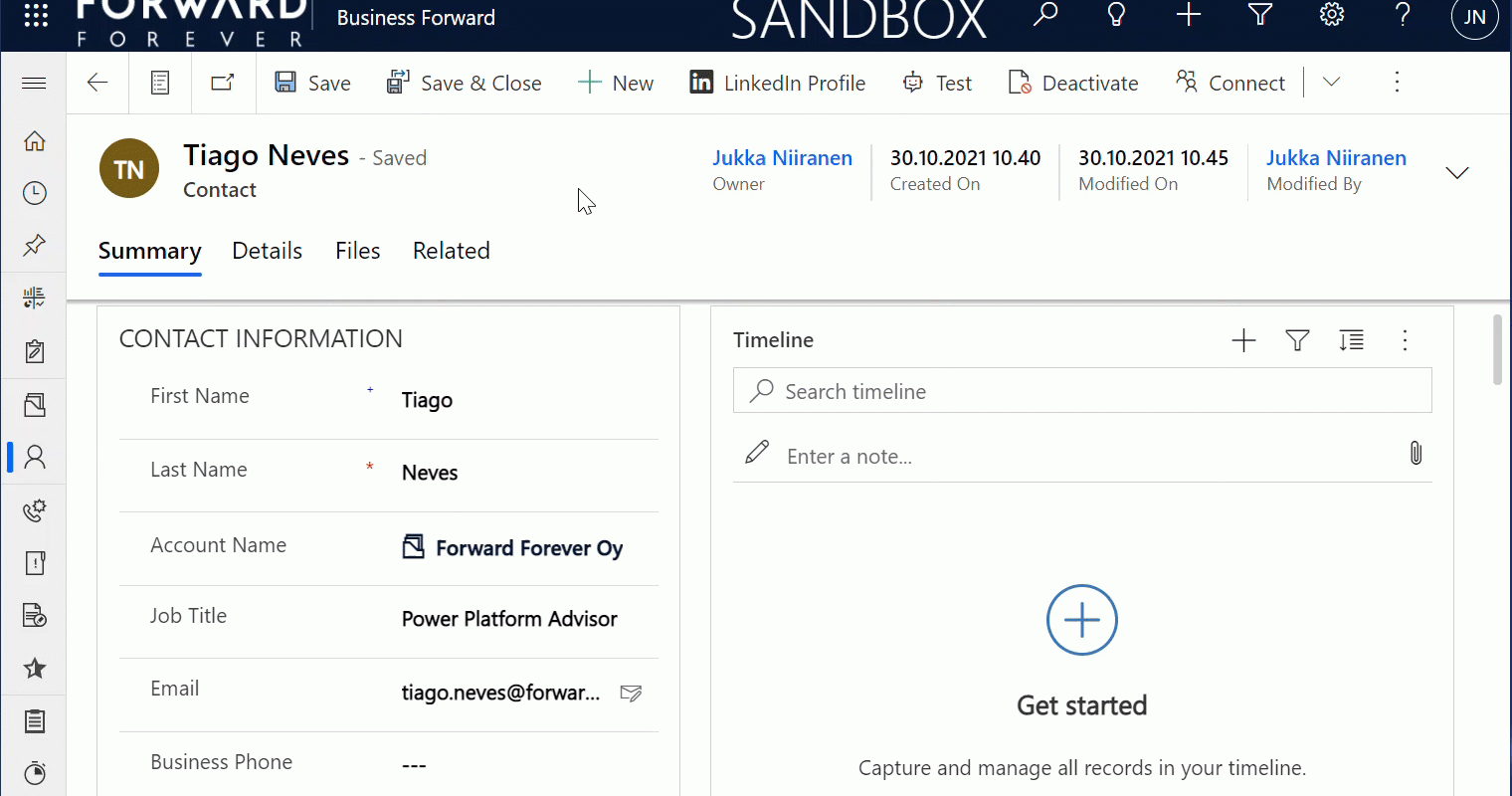Viewport: 1512px width, 796px height.
Task: Click the Last Name field with Neves
Action: [x=529, y=473]
